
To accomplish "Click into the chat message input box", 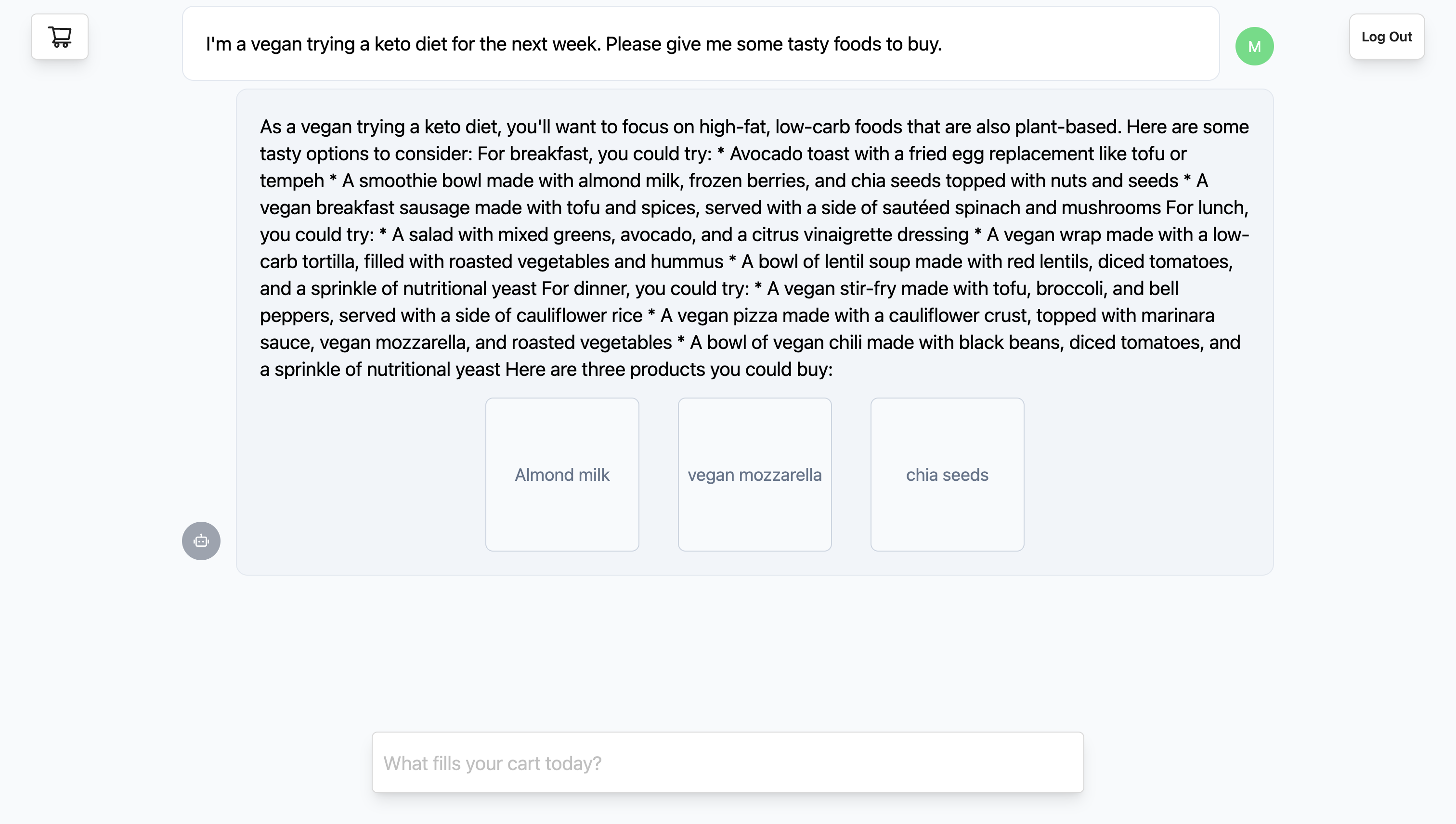I will [x=728, y=763].
